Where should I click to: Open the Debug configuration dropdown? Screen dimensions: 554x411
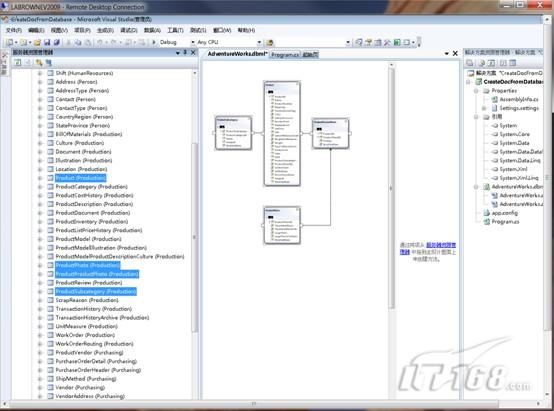point(193,42)
